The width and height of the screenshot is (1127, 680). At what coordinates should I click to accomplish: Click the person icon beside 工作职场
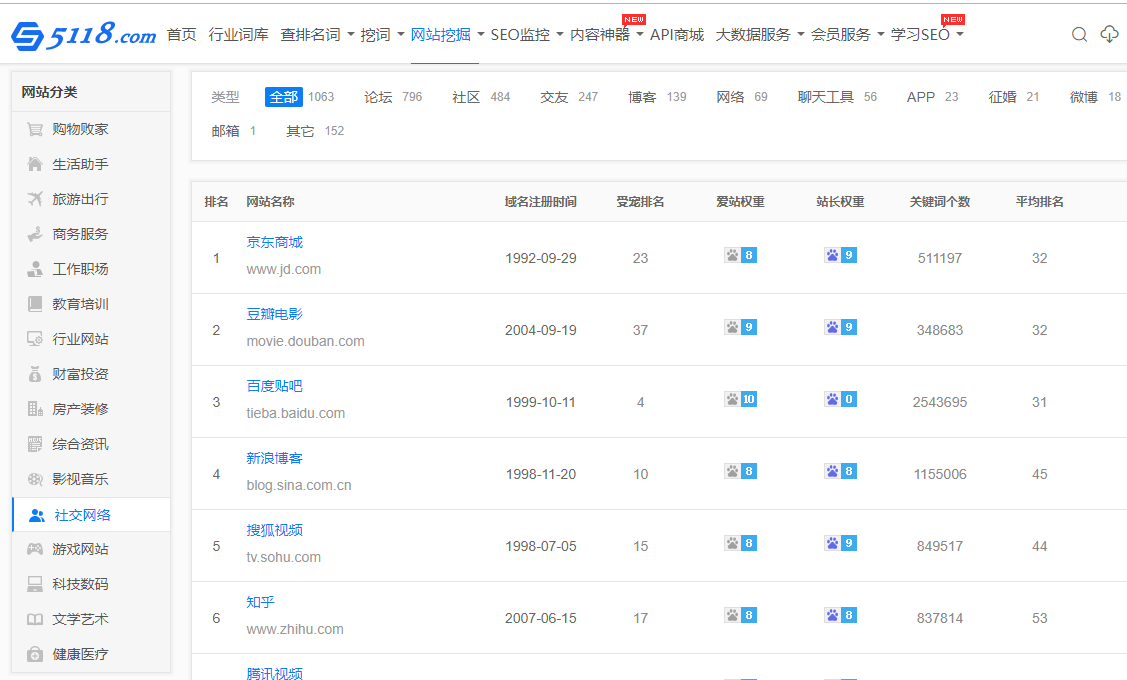click(x=34, y=269)
